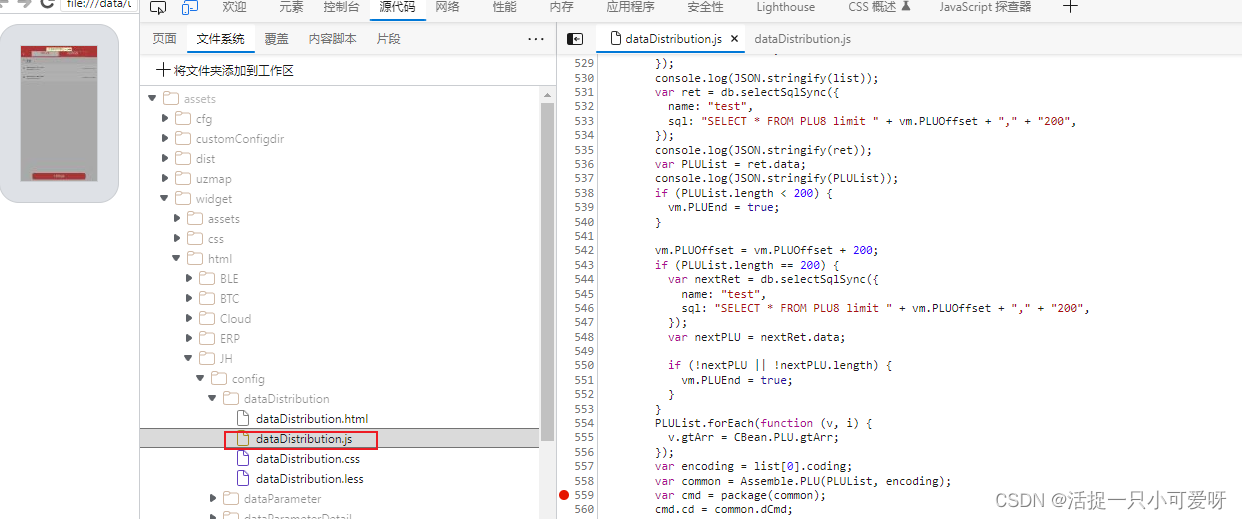Screen dimensions: 1242x519
Task: Switch to the second dataDistribution.js editor tab
Action: (802, 39)
